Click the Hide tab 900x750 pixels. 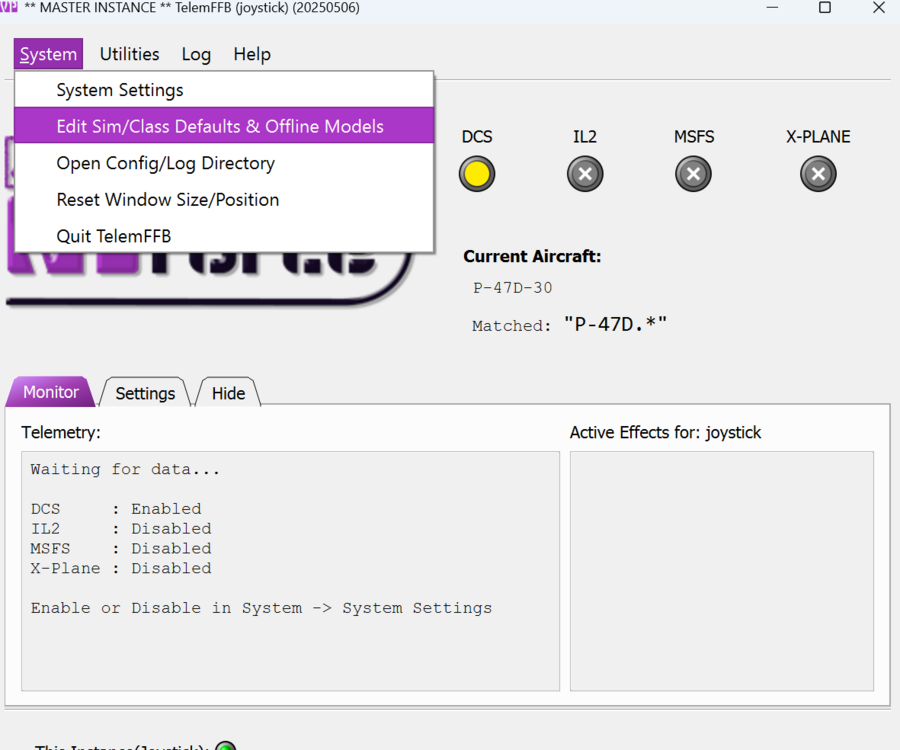(228, 393)
